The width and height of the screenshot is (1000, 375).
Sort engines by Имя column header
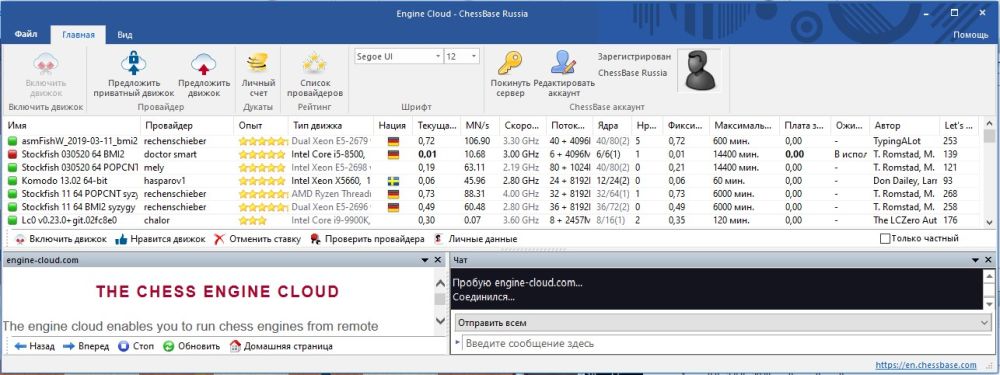click(71, 126)
